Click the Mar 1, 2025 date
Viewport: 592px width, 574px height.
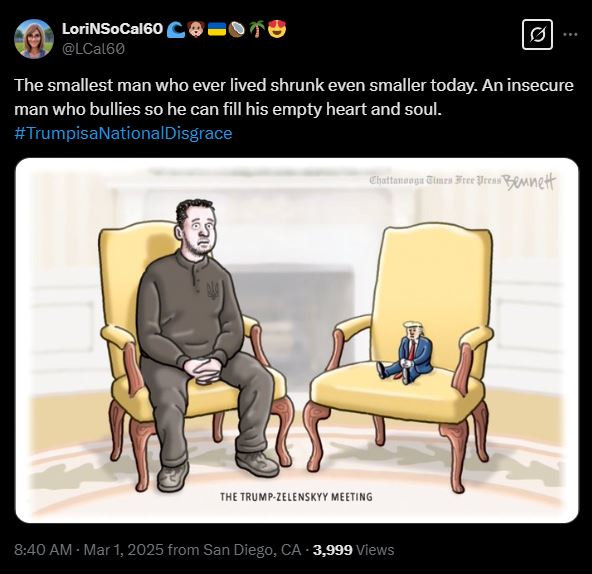click(124, 549)
